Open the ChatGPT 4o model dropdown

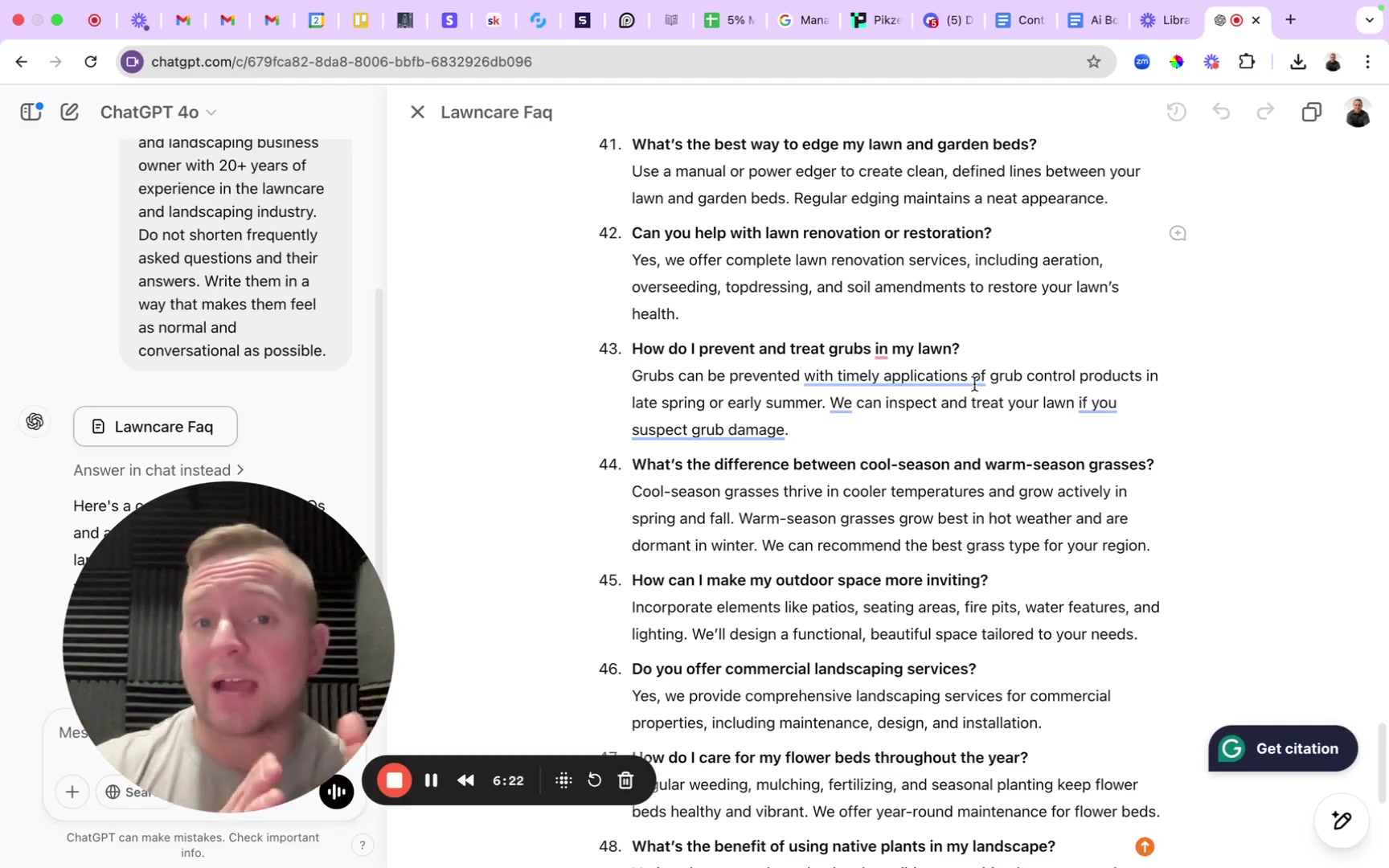pyautogui.click(x=158, y=113)
